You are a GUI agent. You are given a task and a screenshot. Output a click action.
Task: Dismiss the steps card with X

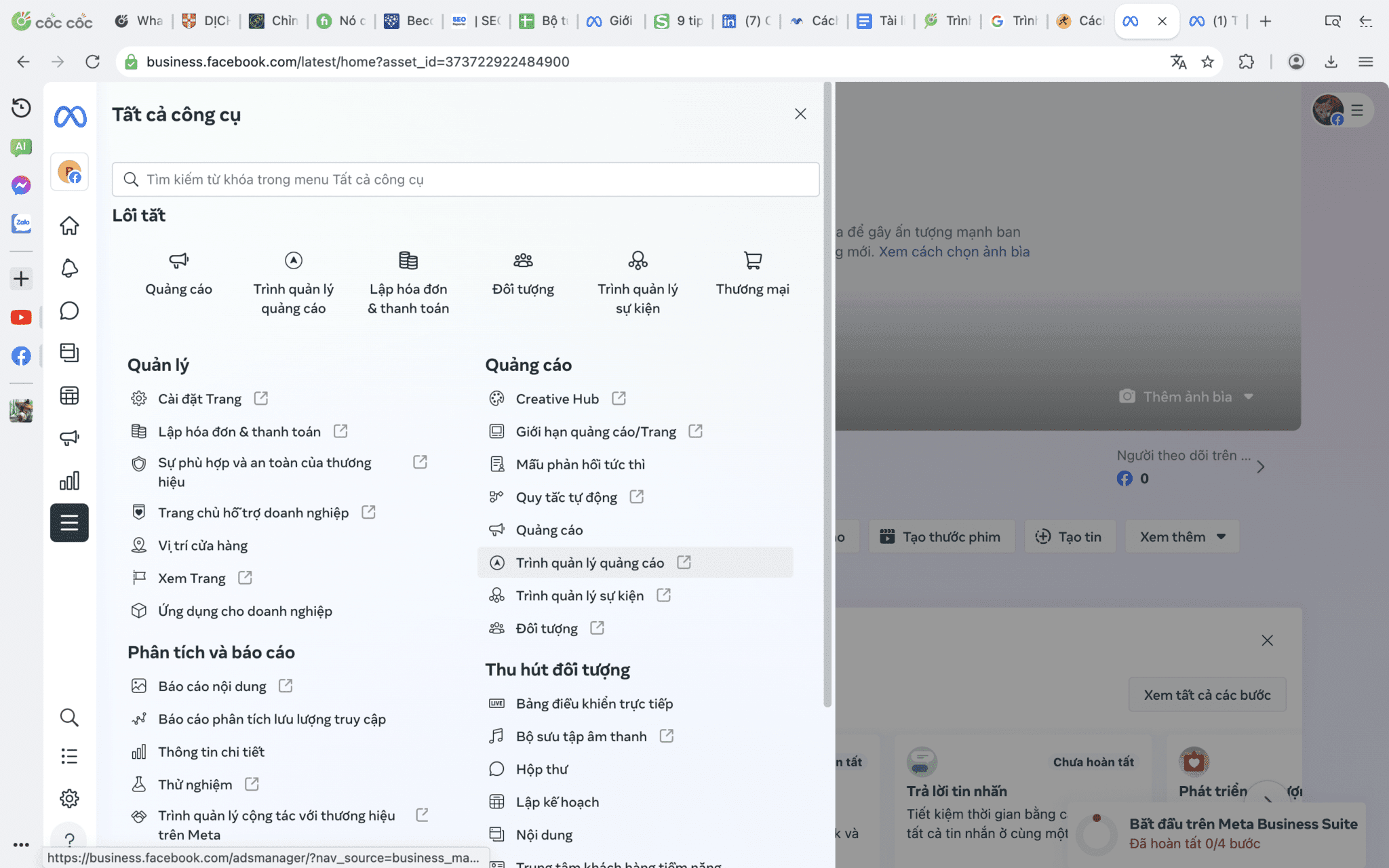pos(1267,640)
